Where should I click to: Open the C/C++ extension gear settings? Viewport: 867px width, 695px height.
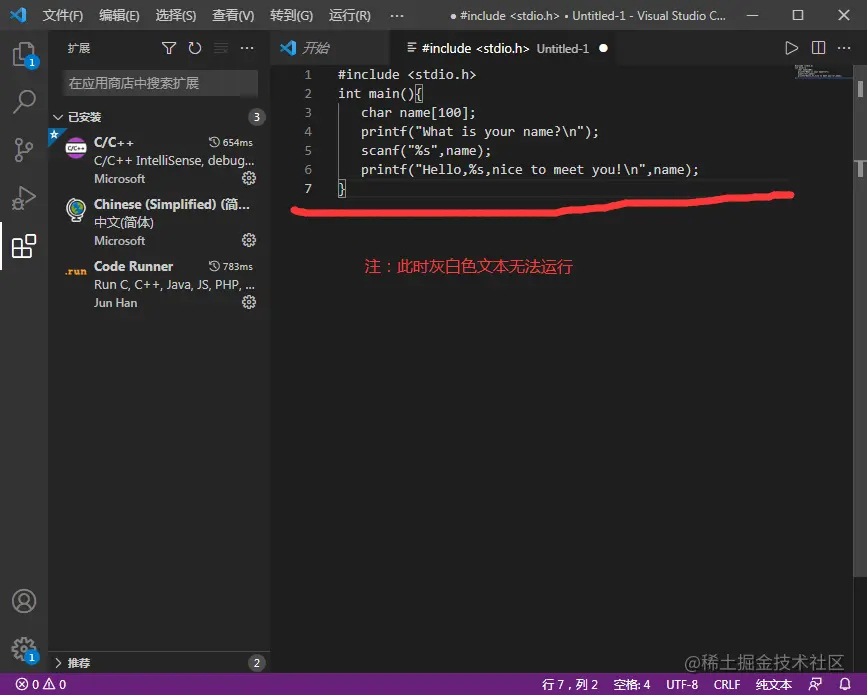pos(249,178)
